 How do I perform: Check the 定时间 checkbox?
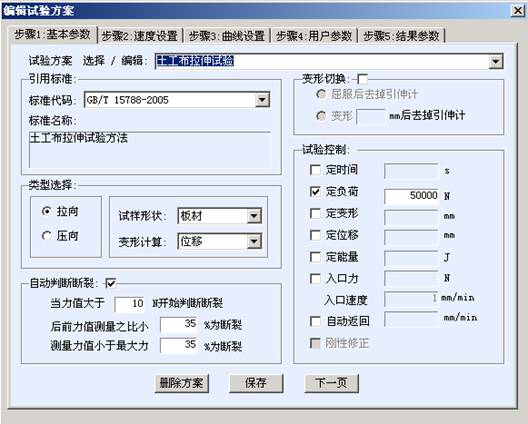click(x=315, y=170)
